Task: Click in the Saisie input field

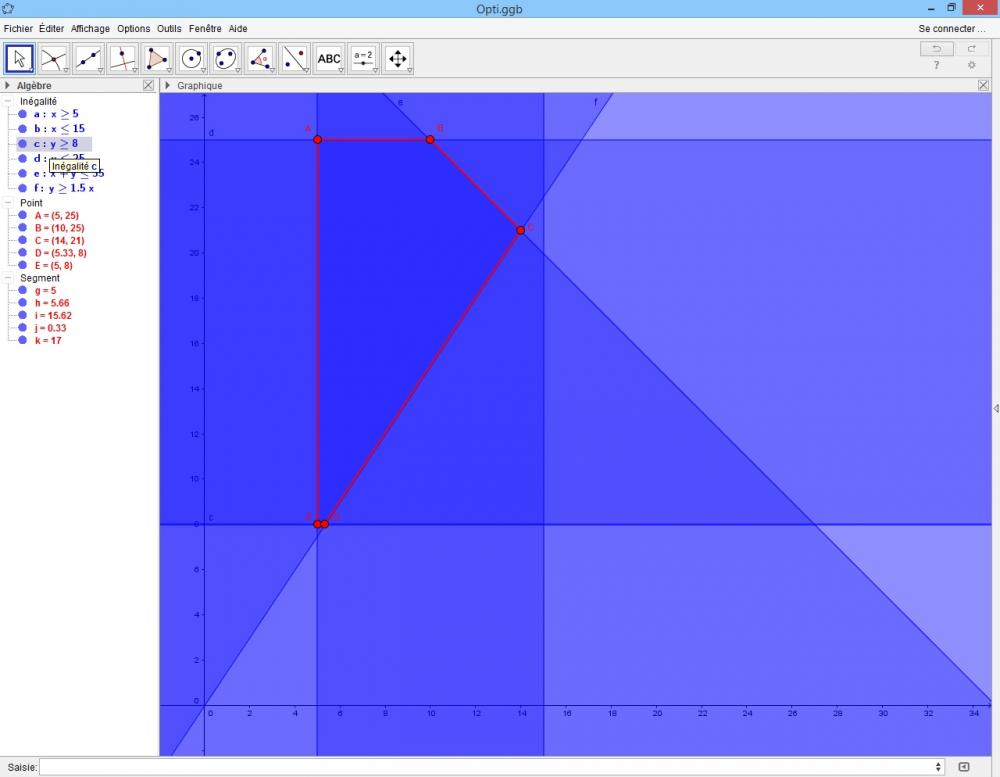Action: coord(486,767)
